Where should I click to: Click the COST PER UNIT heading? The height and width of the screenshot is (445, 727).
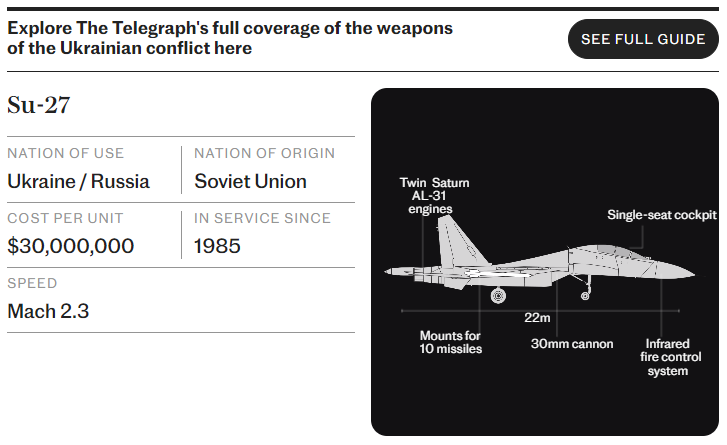tap(65, 218)
